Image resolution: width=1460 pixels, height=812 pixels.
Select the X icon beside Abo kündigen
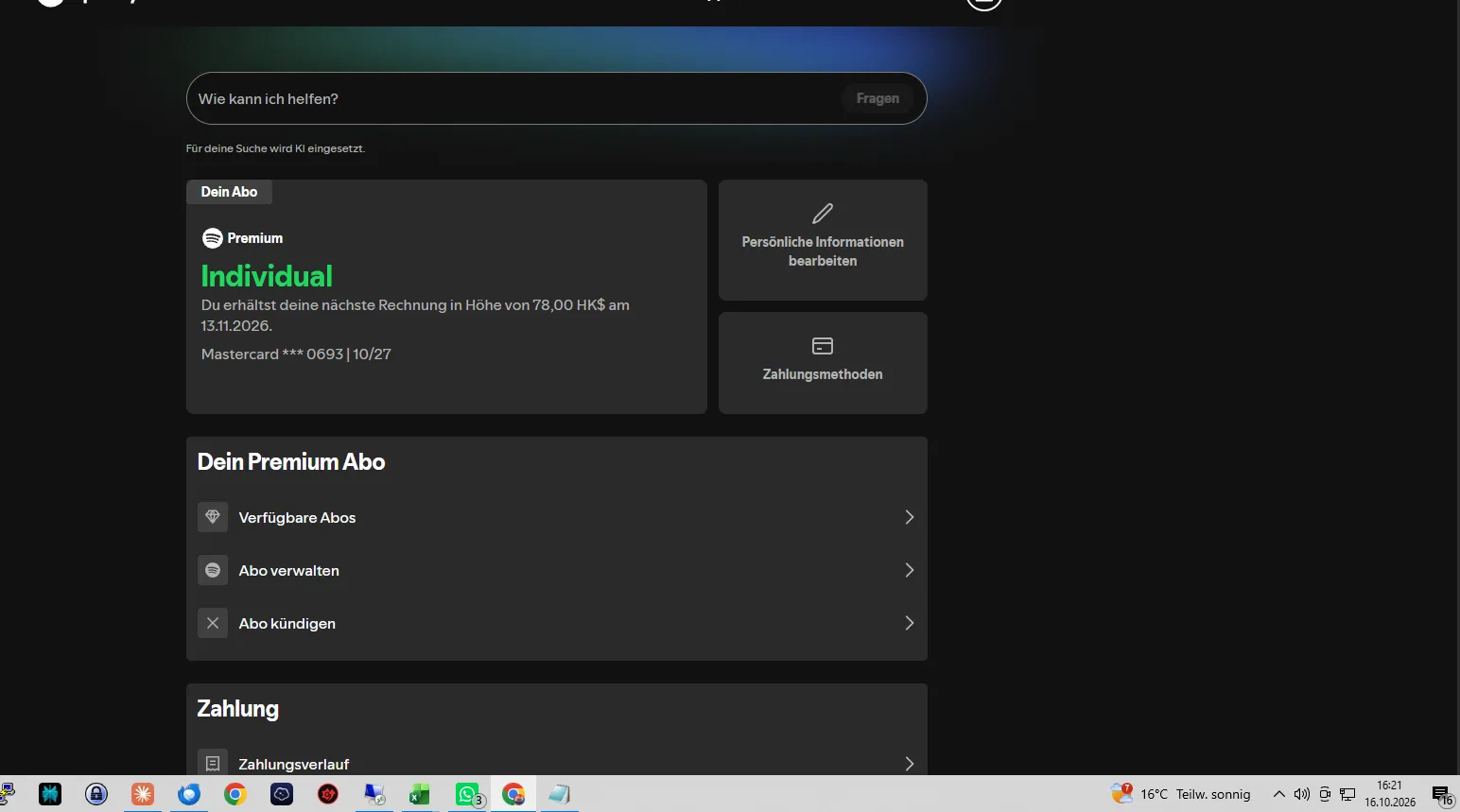click(x=213, y=623)
